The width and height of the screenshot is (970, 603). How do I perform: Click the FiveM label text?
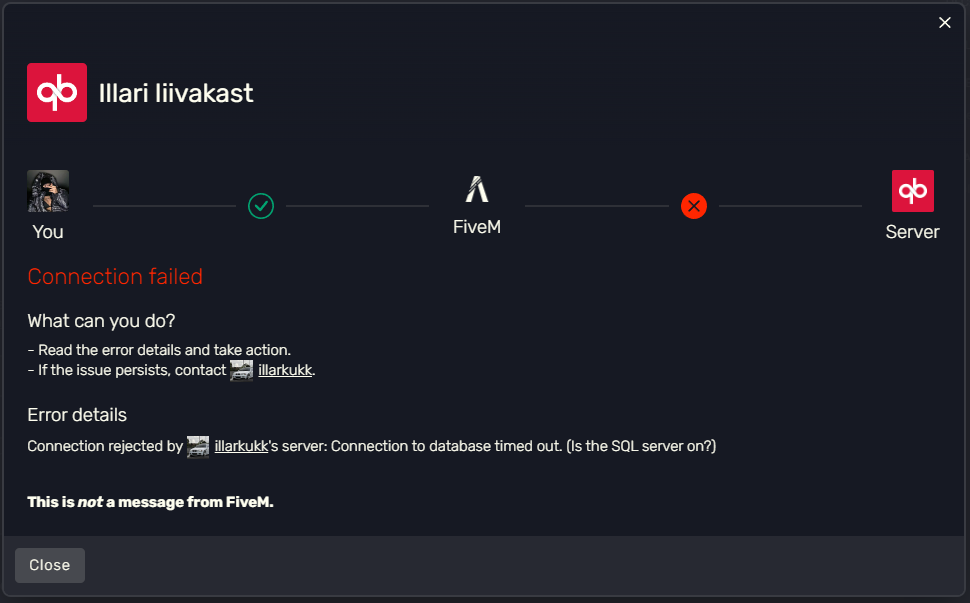(x=476, y=227)
